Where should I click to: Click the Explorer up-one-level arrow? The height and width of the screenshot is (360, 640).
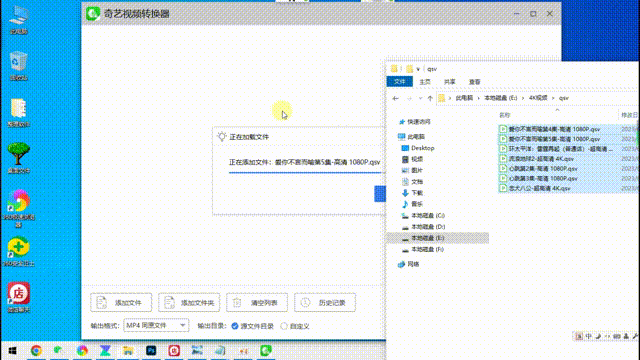click(430, 98)
